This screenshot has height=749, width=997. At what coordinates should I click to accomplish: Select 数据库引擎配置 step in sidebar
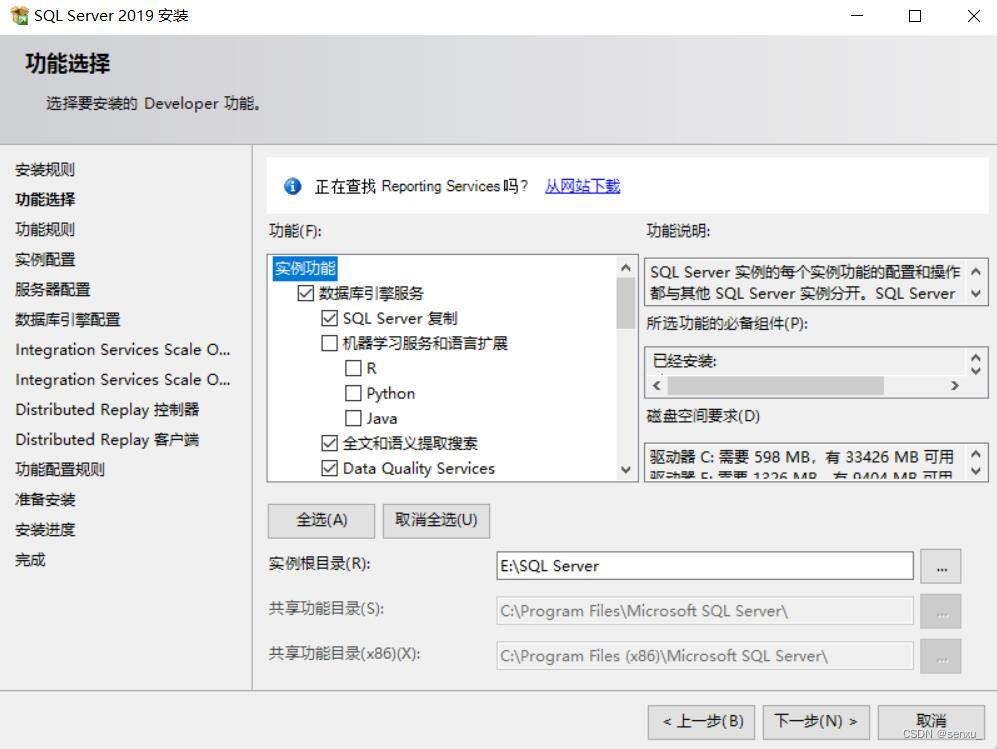coord(68,319)
